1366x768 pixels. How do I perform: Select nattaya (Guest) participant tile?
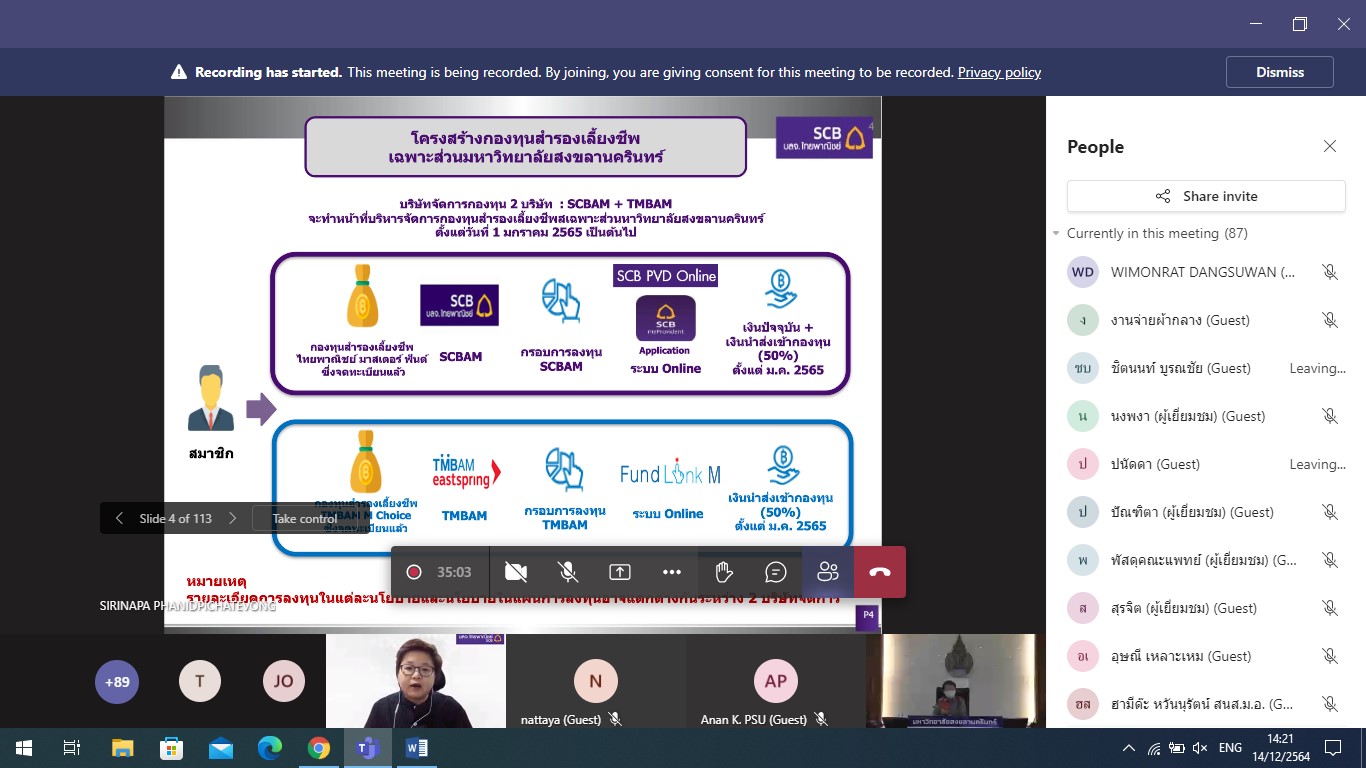[x=595, y=681]
